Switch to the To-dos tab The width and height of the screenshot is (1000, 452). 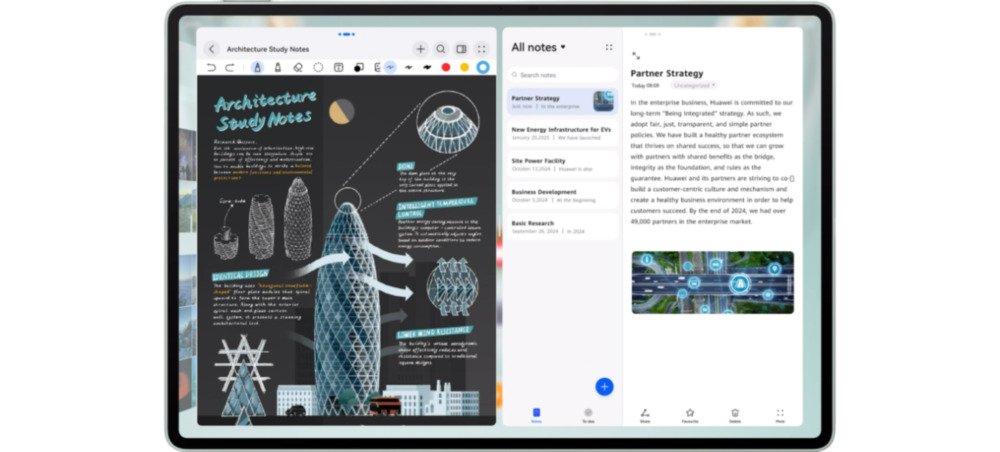click(588, 413)
